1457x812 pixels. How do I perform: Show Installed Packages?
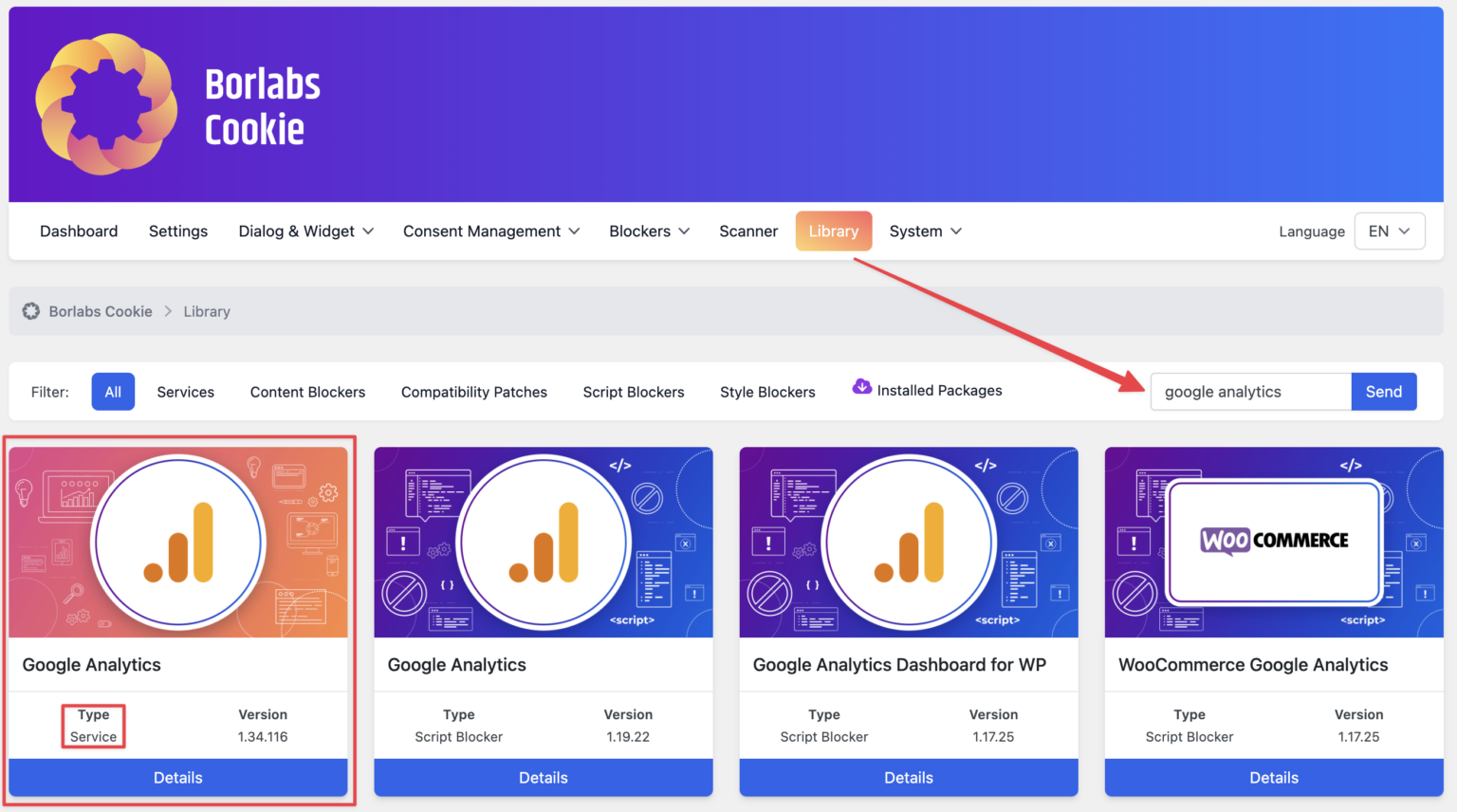click(939, 390)
